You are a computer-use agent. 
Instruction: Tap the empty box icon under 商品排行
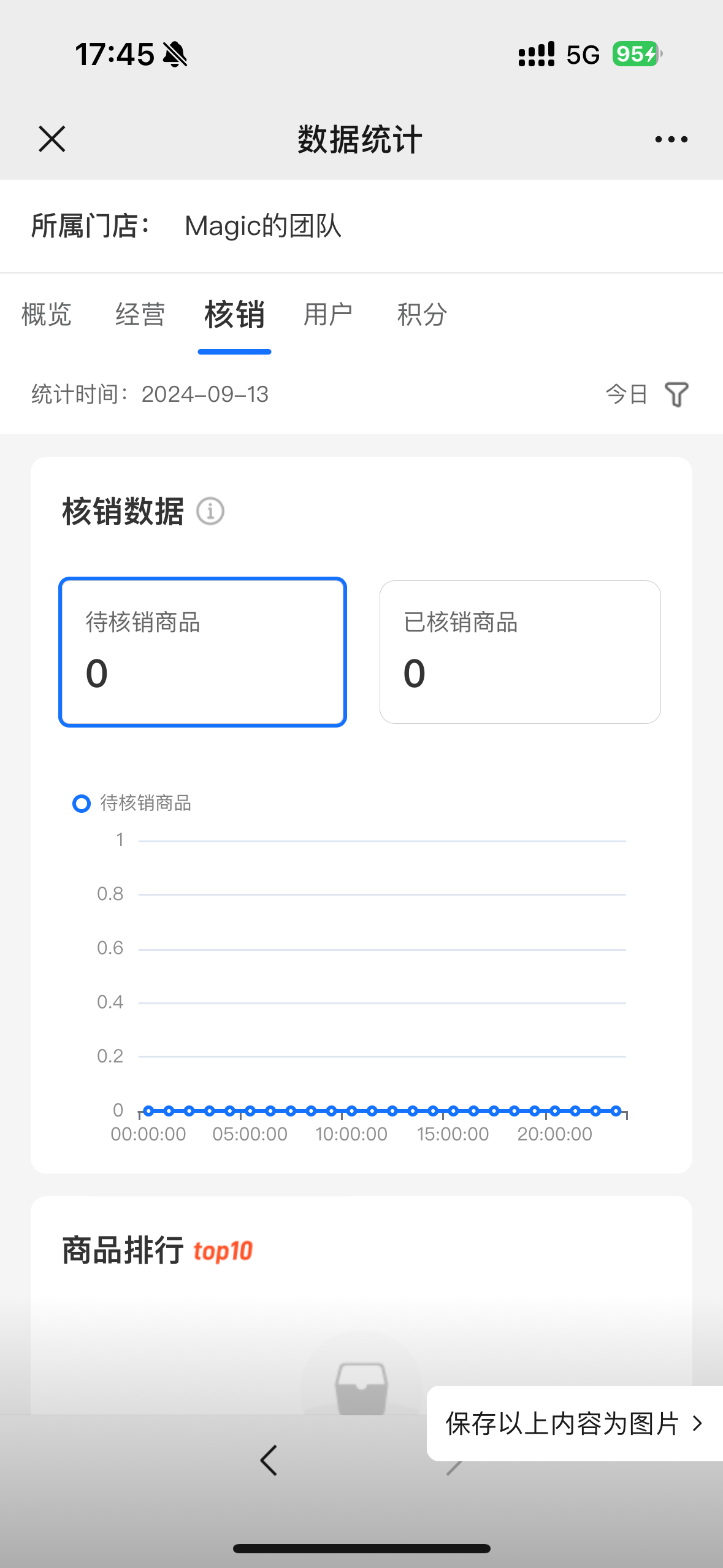362,1388
